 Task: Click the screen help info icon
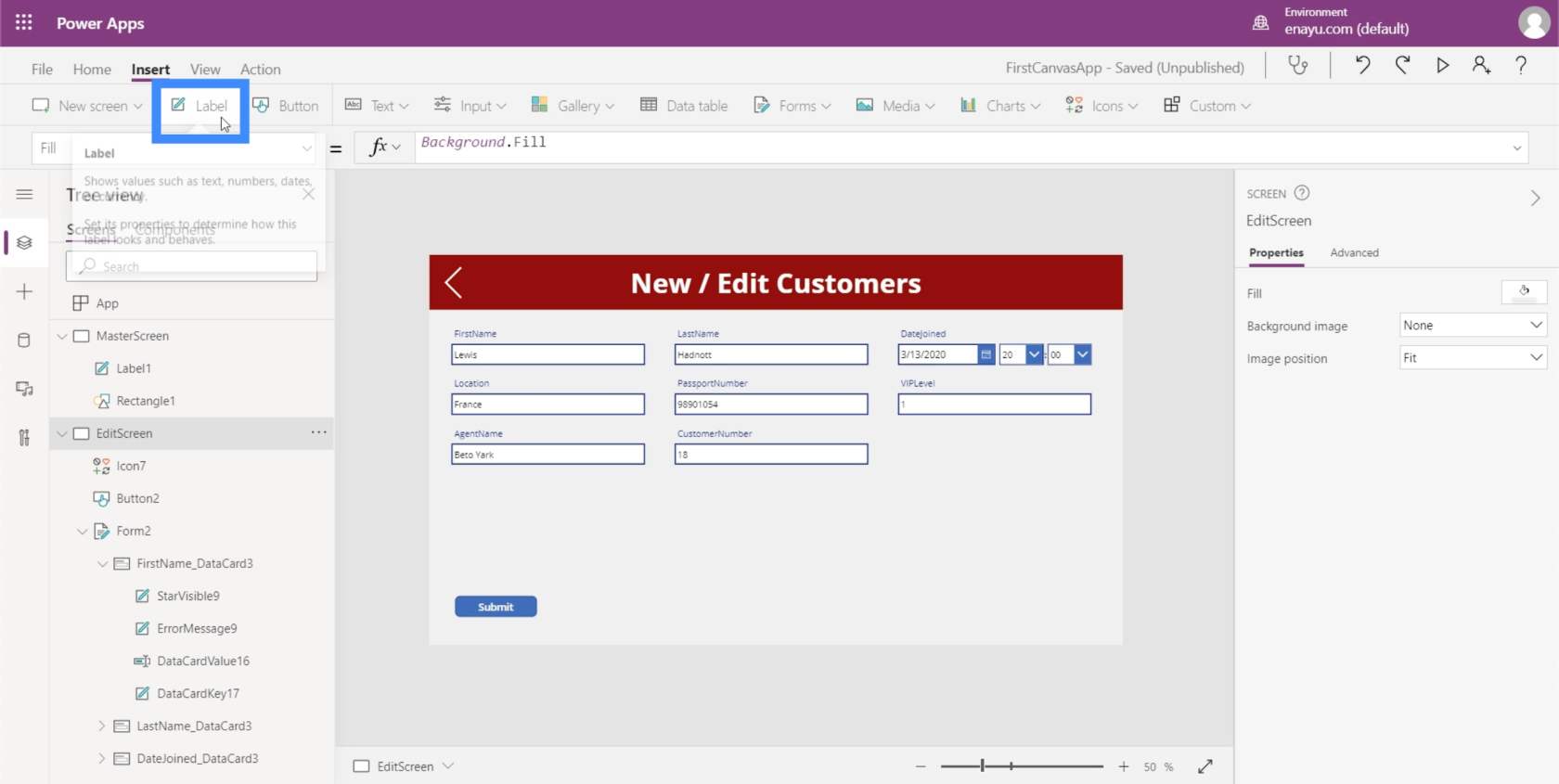coord(1302,193)
